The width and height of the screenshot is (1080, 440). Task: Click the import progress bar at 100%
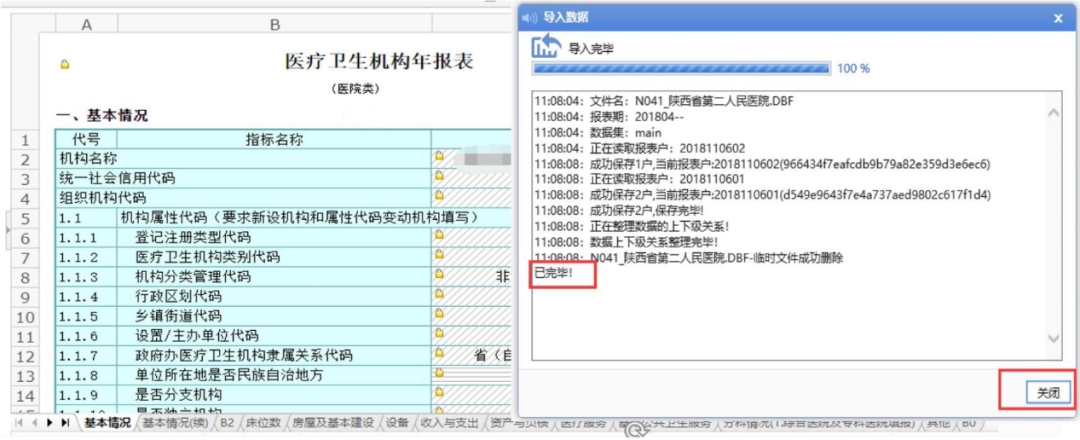point(680,68)
